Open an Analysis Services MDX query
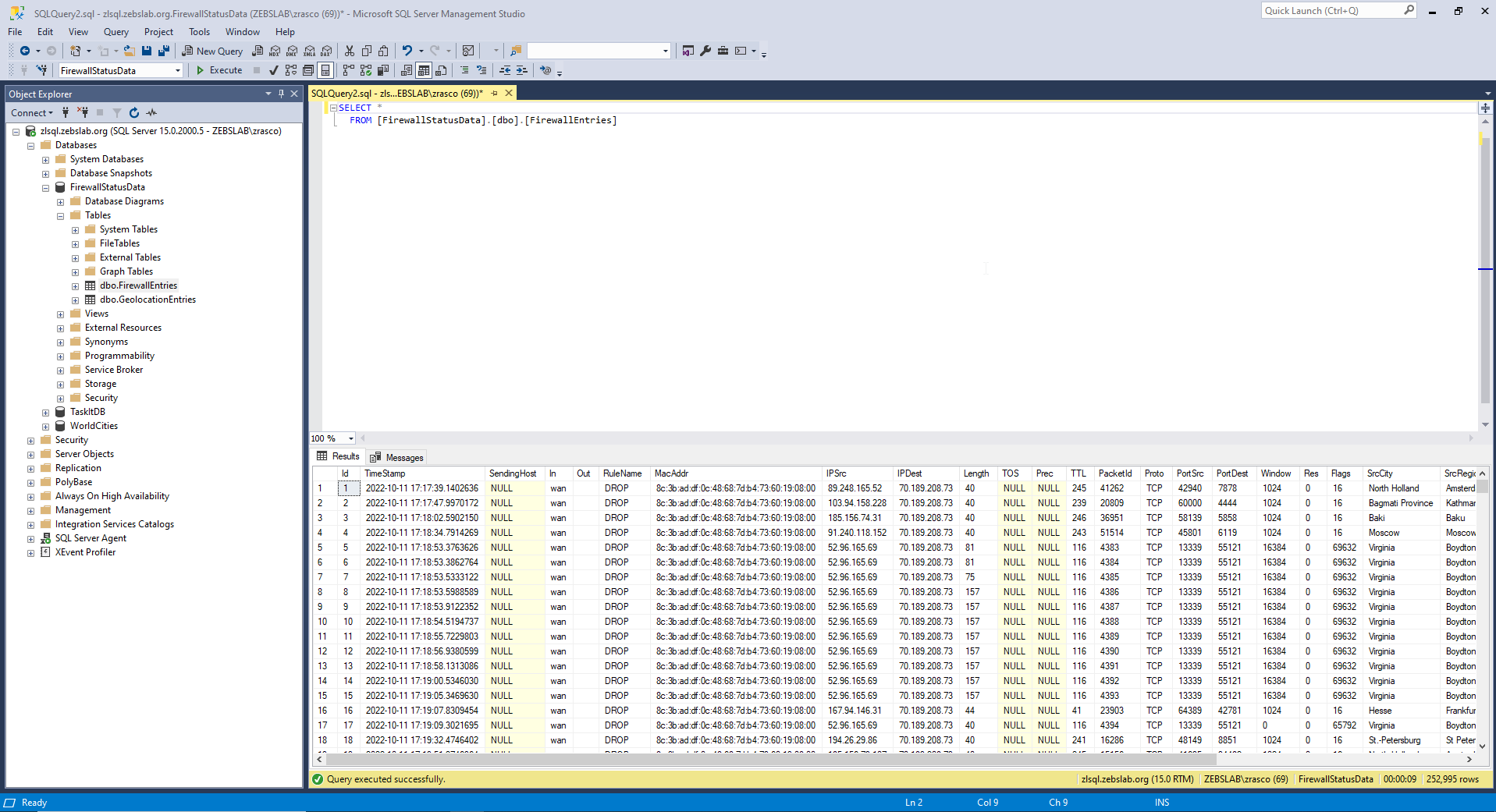Image resolution: width=1496 pixels, height=812 pixels. pyautogui.click(x=275, y=51)
